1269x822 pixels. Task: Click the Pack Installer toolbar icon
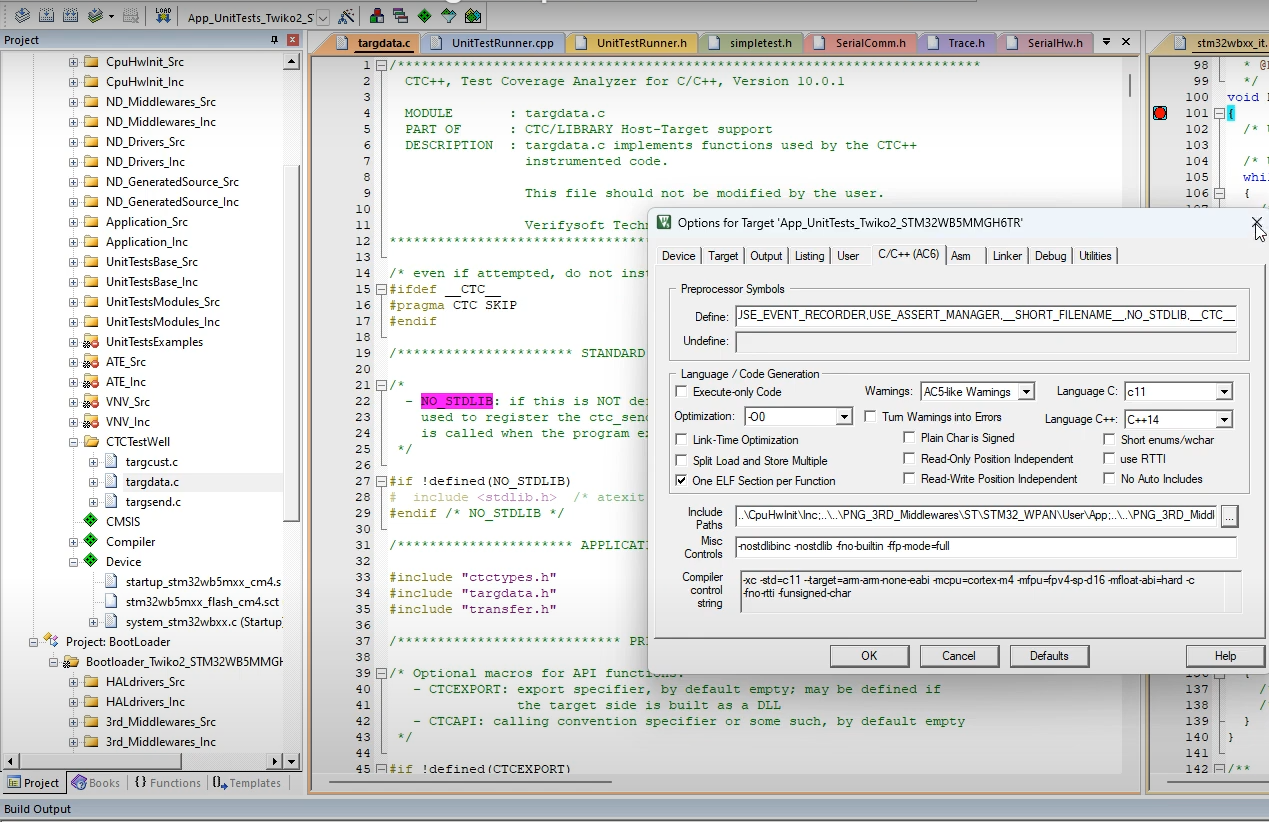[x=473, y=16]
